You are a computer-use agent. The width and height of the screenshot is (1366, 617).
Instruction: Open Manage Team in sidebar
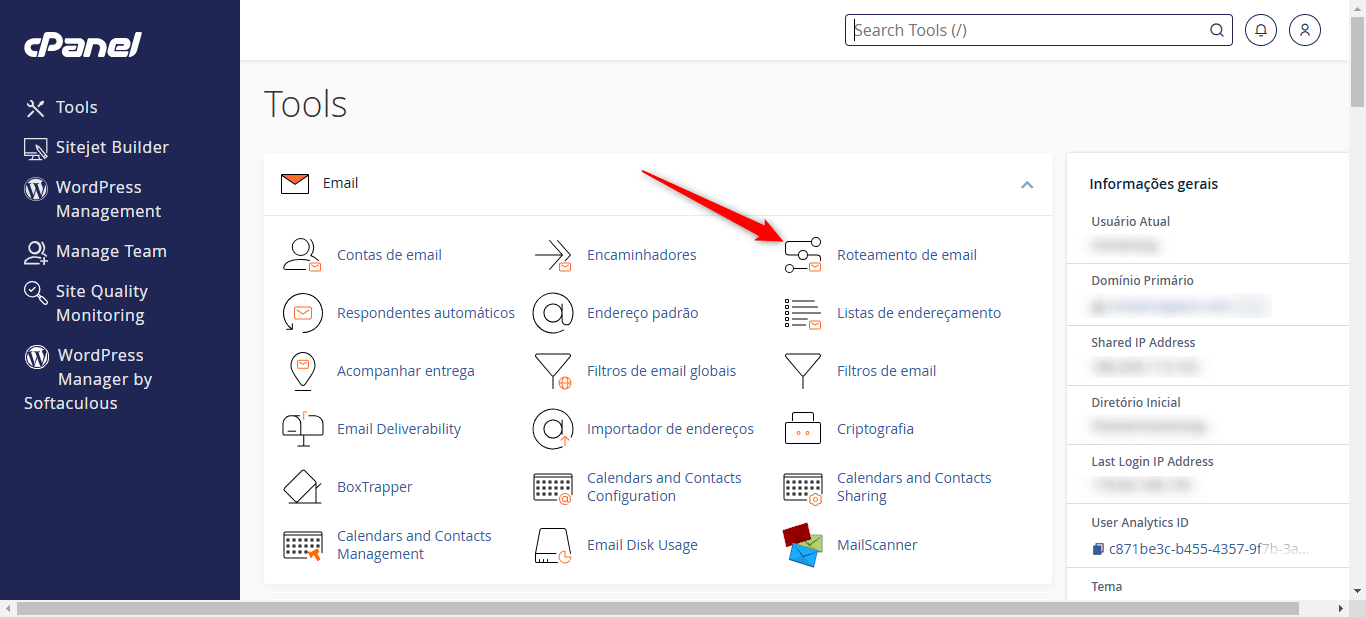pos(95,251)
